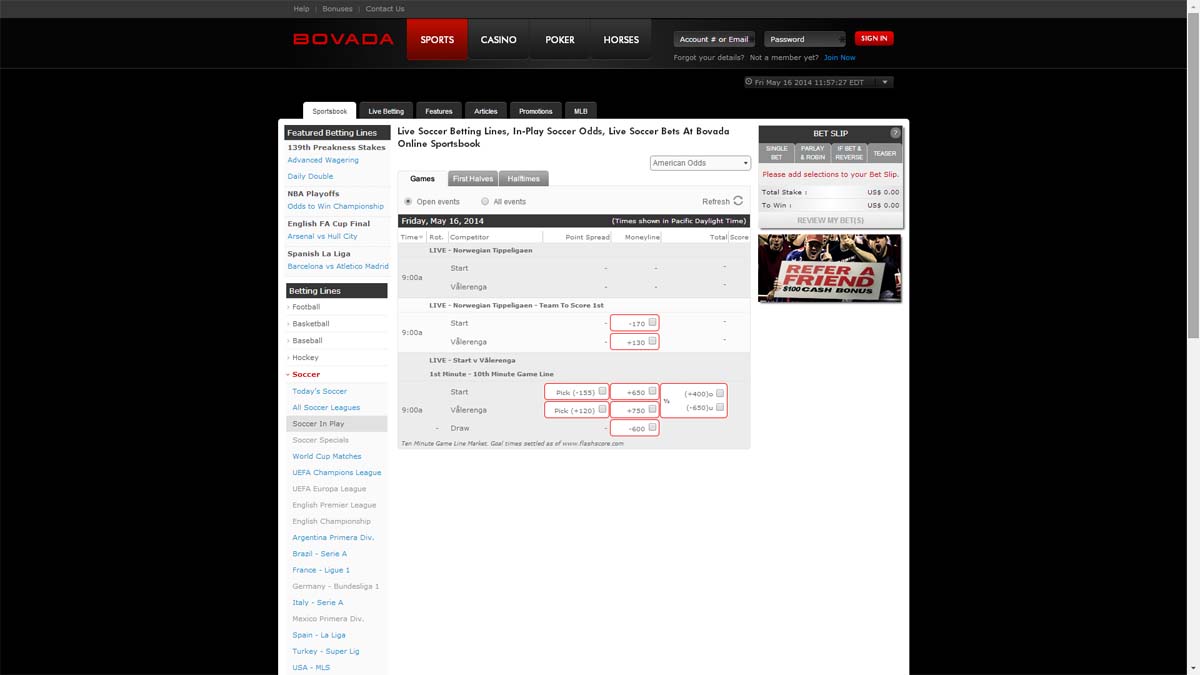Open the Spain - La Liga link
Screen dimensions: 1200x675
319,635
